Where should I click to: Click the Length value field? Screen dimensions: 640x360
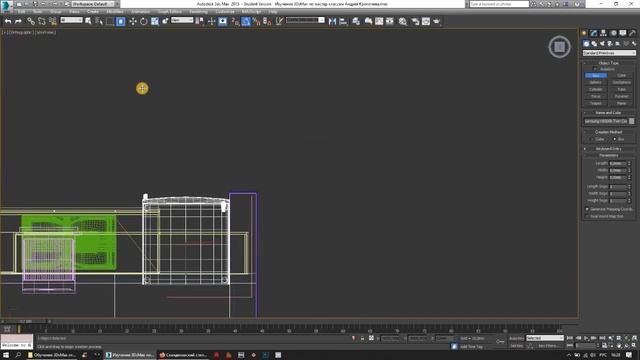(617, 163)
